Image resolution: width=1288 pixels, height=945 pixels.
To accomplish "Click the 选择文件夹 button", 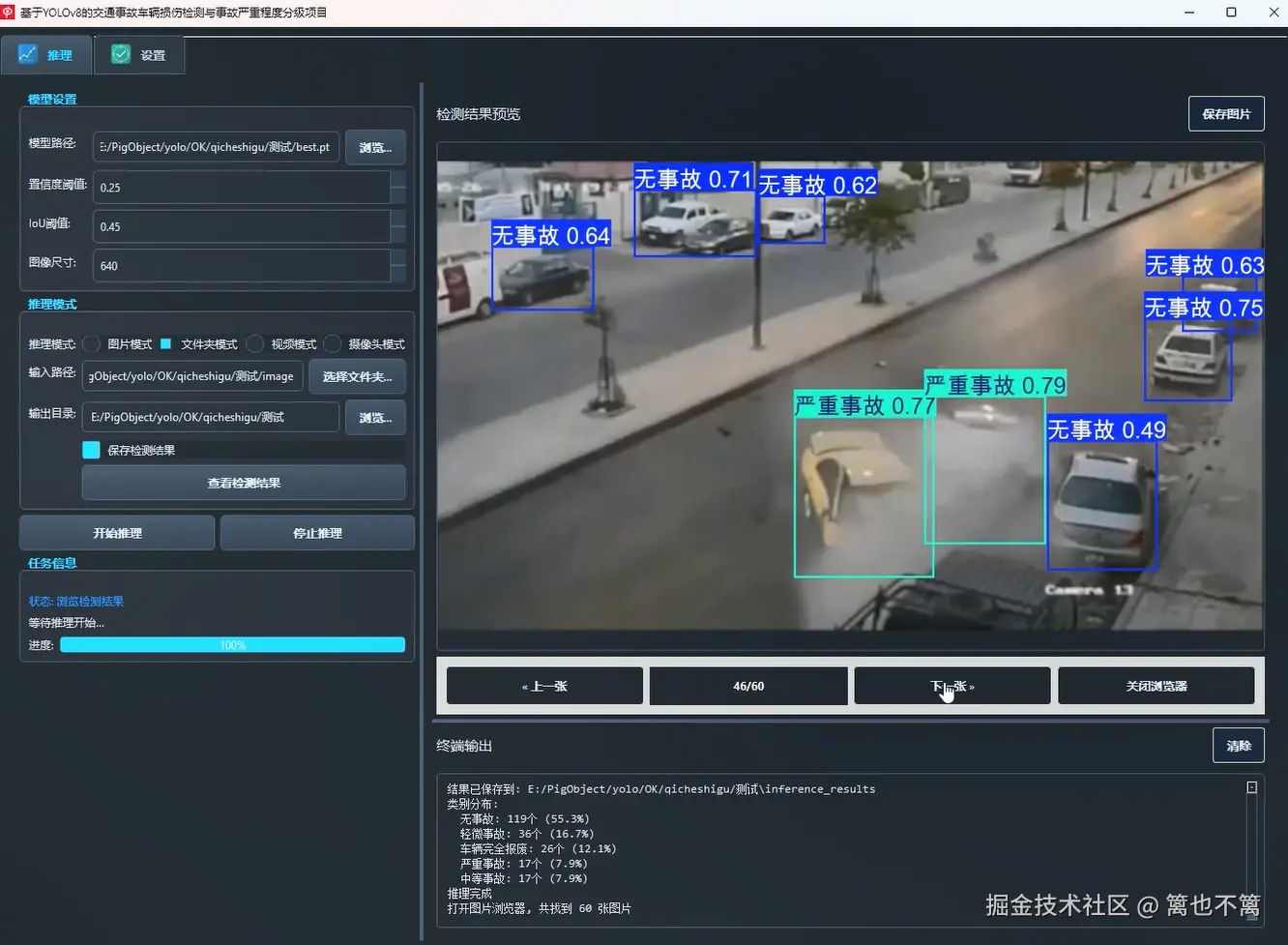I will point(358,376).
